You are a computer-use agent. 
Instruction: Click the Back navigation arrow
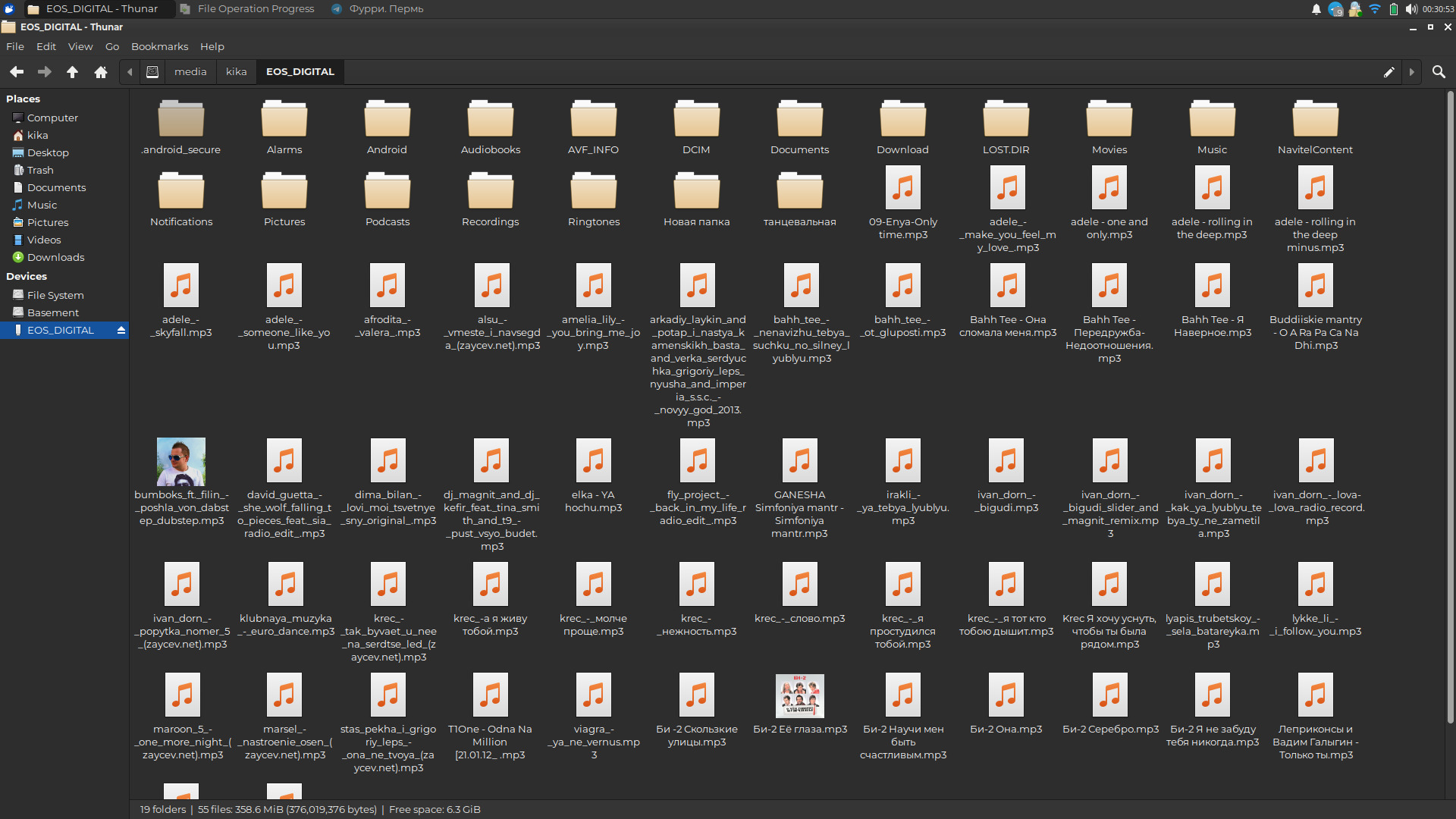point(17,71)
